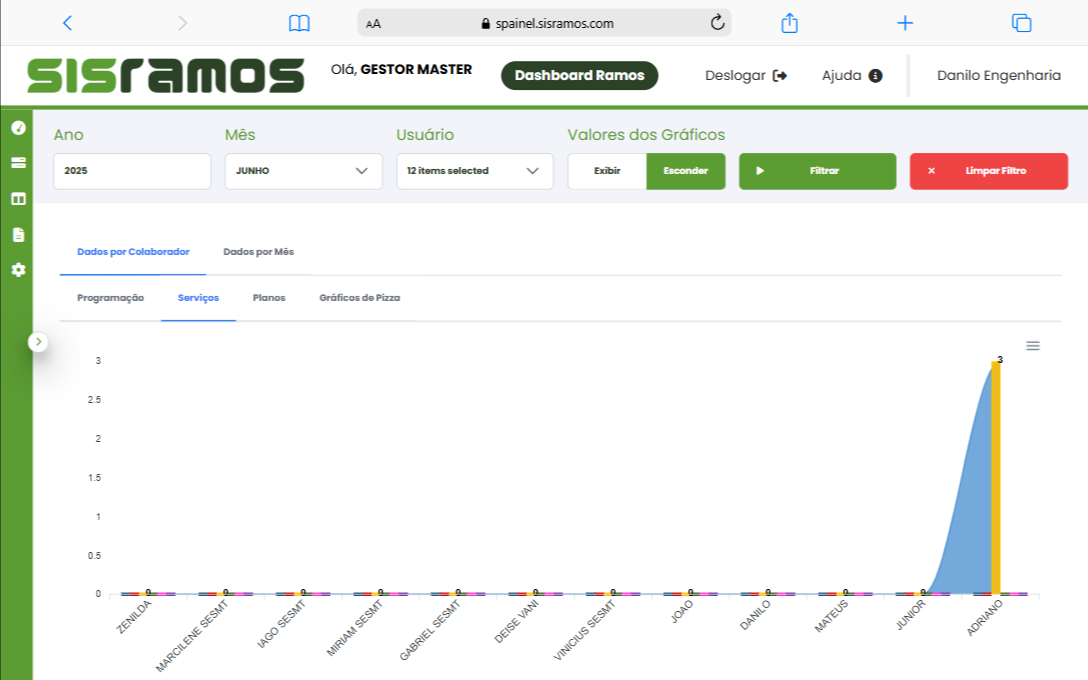Image resolution: width=1088 pixels, height=680 pixels.
Task: Open the dashboard gauge icon in sidebar
Action: pos(18,128)
